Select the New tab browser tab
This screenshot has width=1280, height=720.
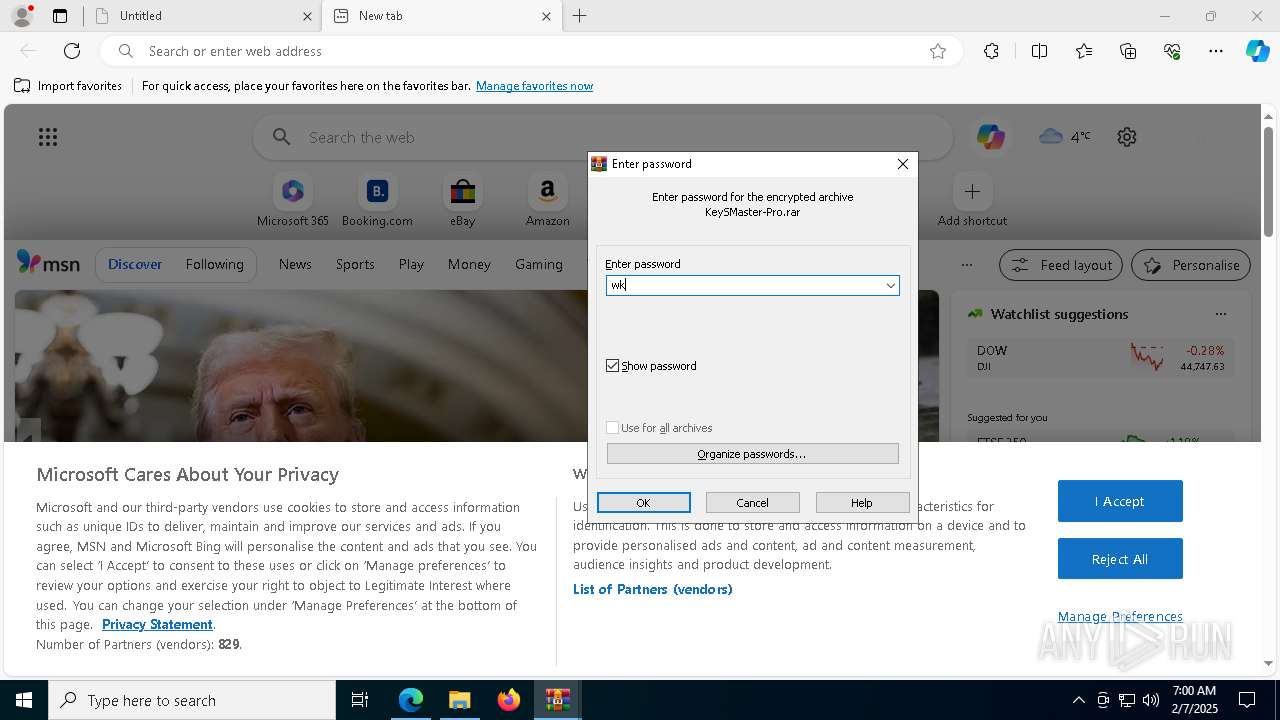coord(440,16)
